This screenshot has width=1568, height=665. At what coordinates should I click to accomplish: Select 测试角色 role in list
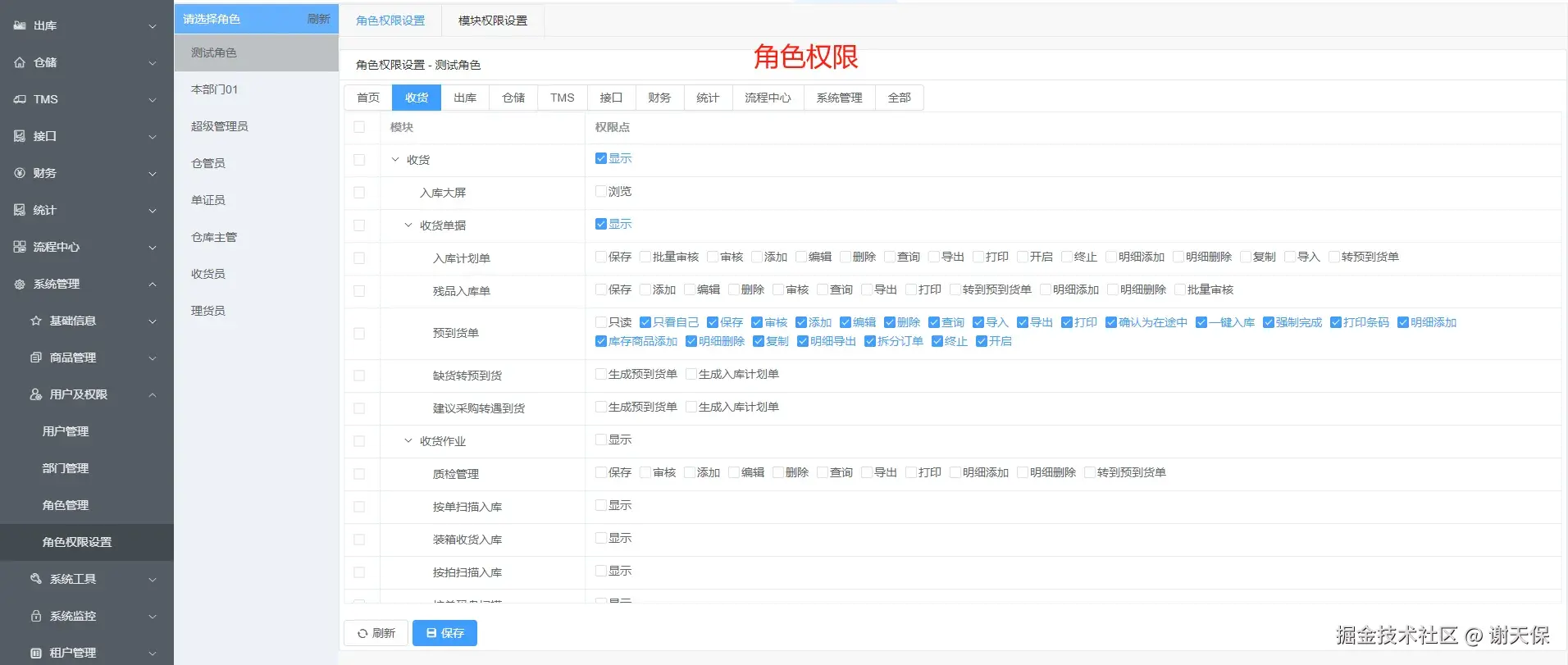click(257, 52)
